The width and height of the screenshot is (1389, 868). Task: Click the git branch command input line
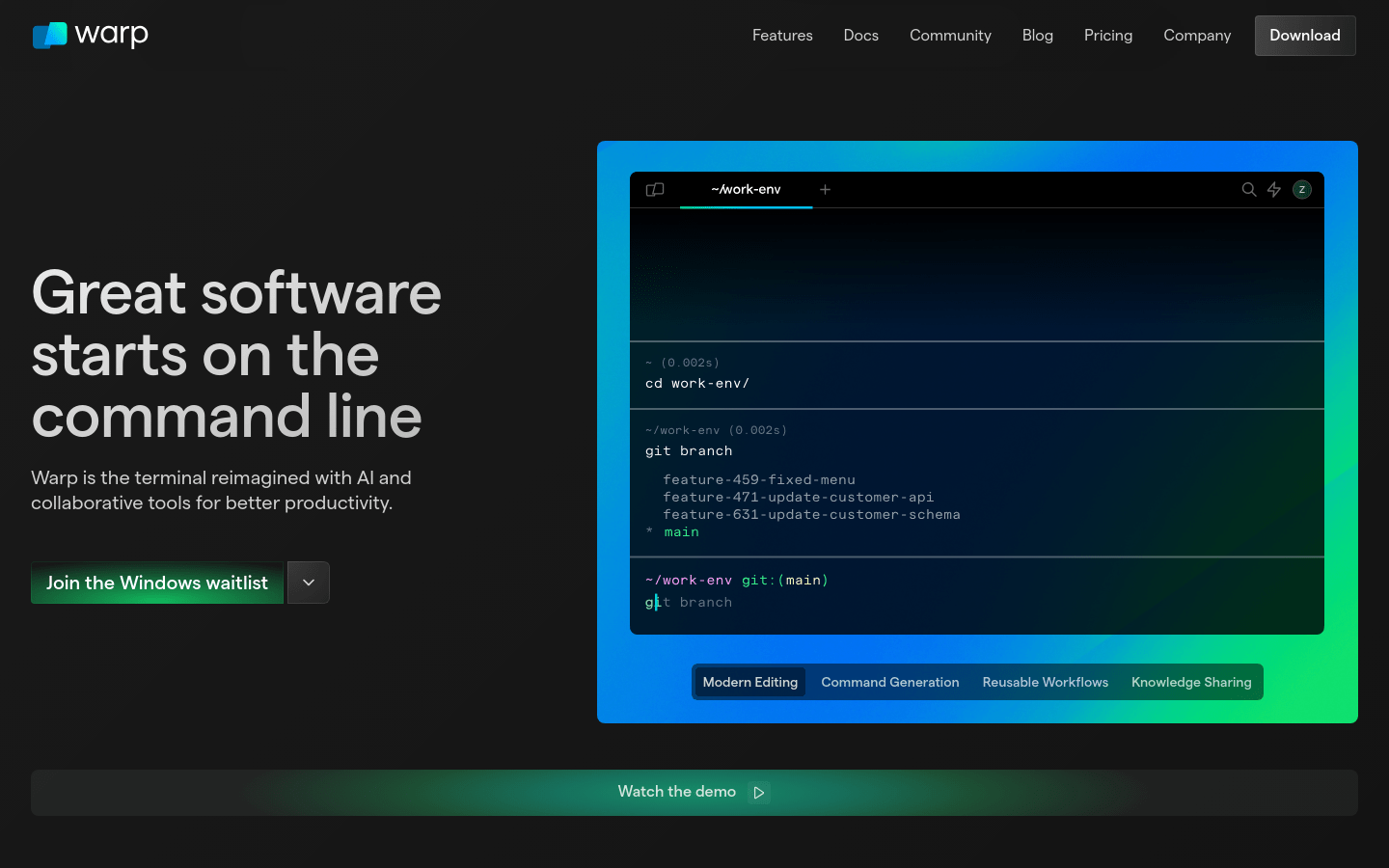pos(977,602)
